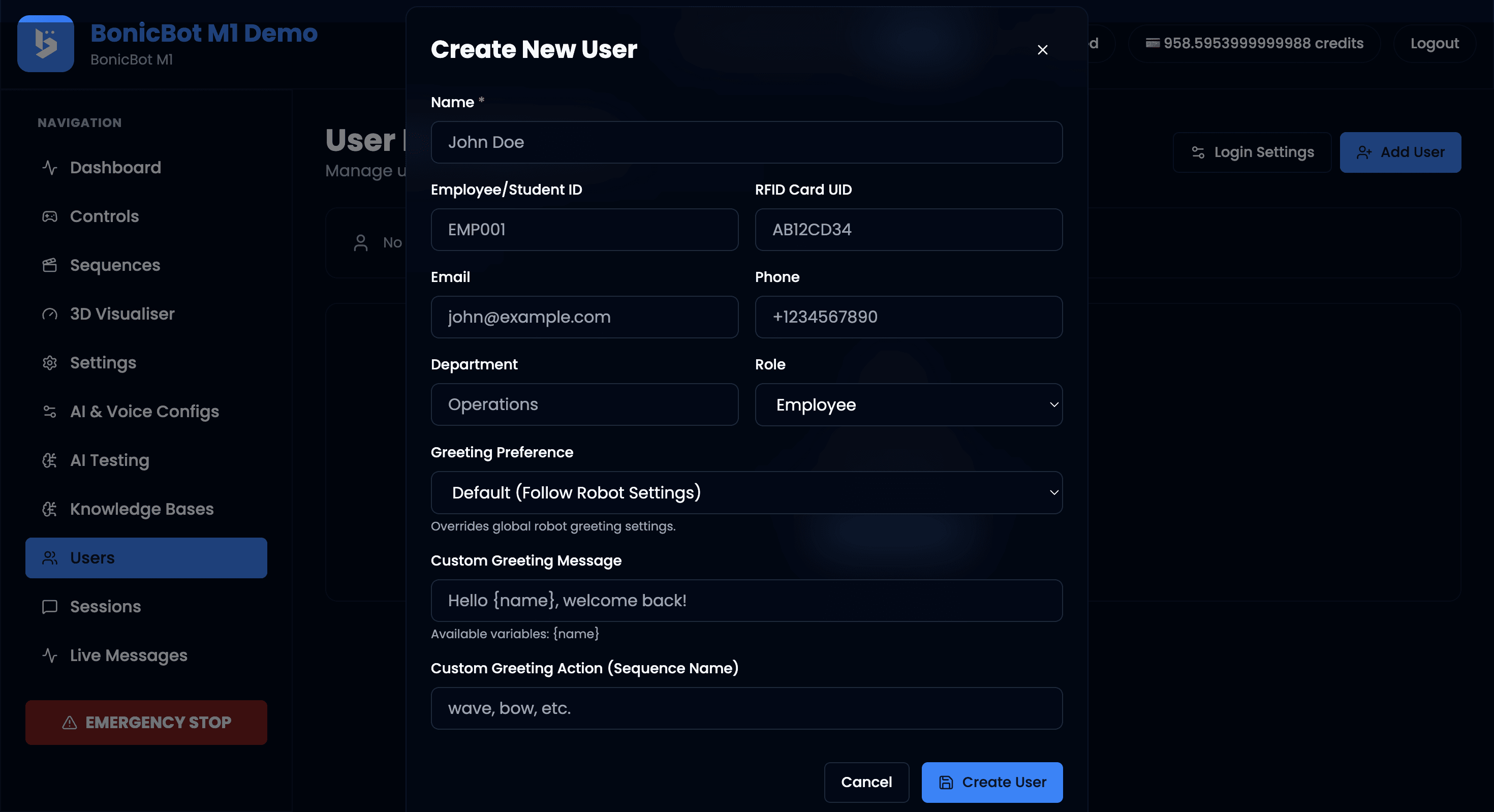Click the Settings gear icon

[49, 362]
